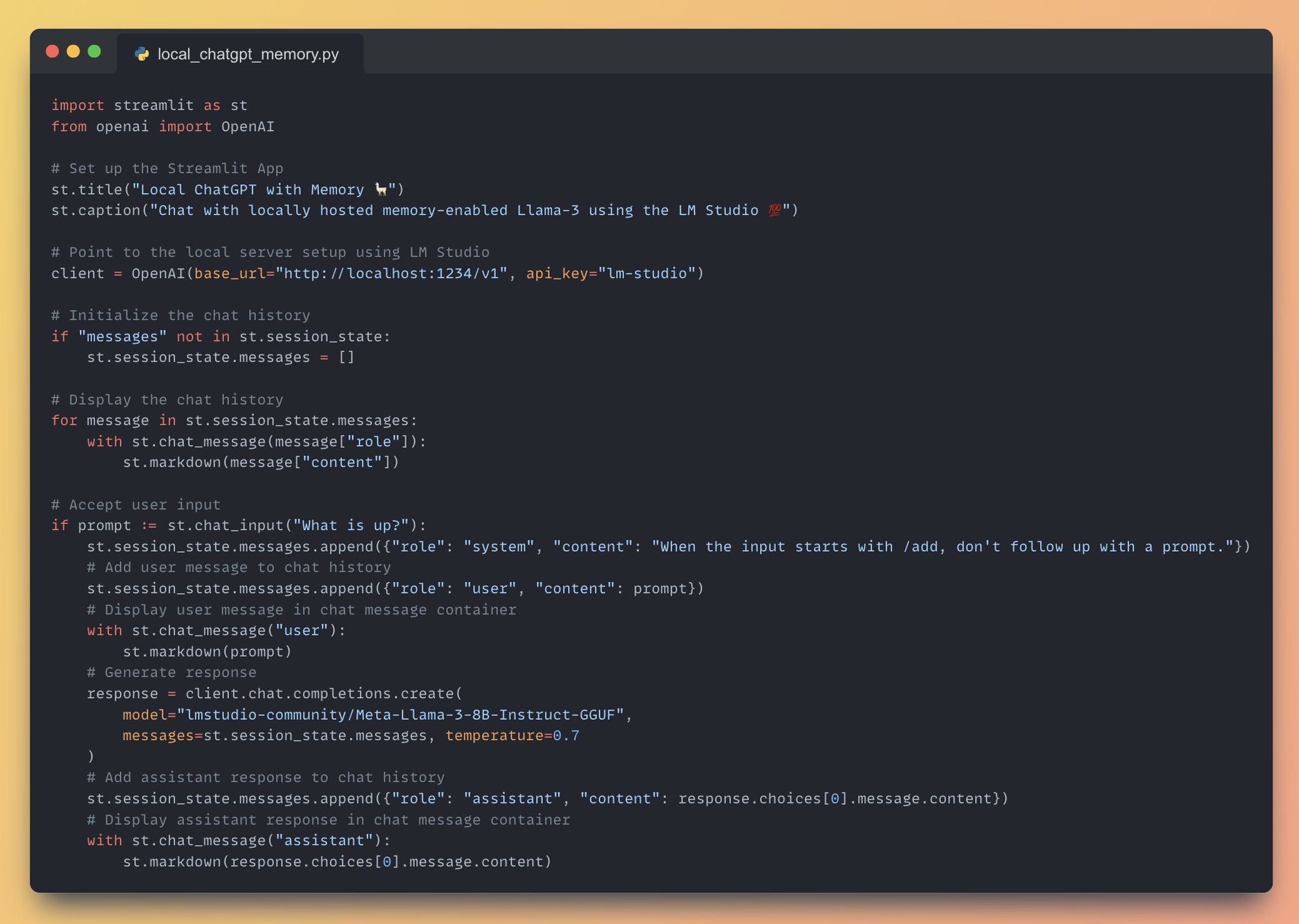Image resolution: width=1299 pixels, height=924 pixels.
Task: Click comment '# Point to the local server setup'
Action: click(x=270, y=252)
